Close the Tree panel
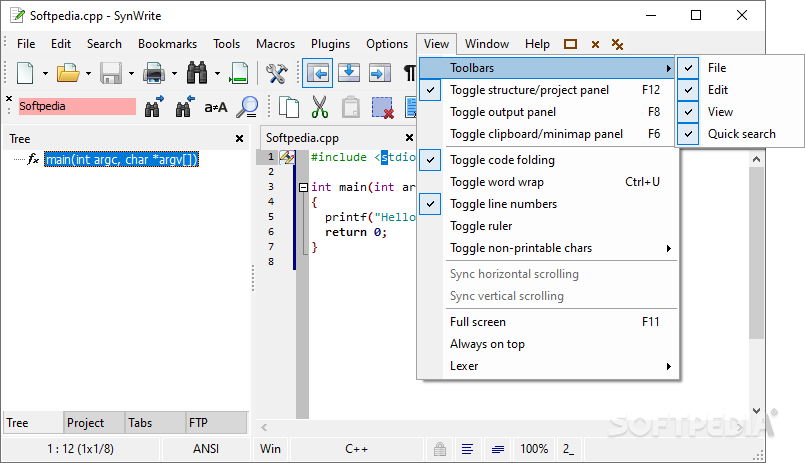The image size is (805, 463). [x=239, y=139]
